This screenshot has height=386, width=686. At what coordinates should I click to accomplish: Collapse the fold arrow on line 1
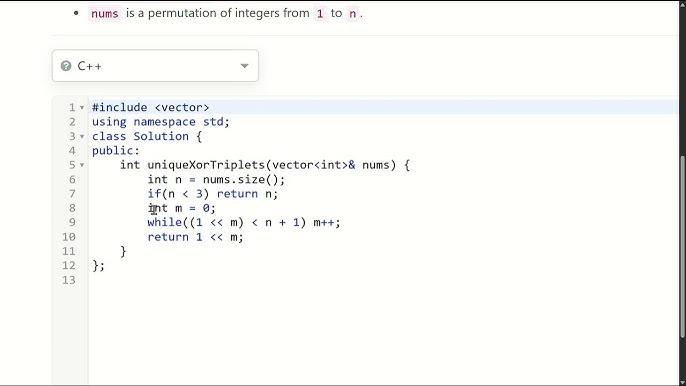tap(82, 108)
